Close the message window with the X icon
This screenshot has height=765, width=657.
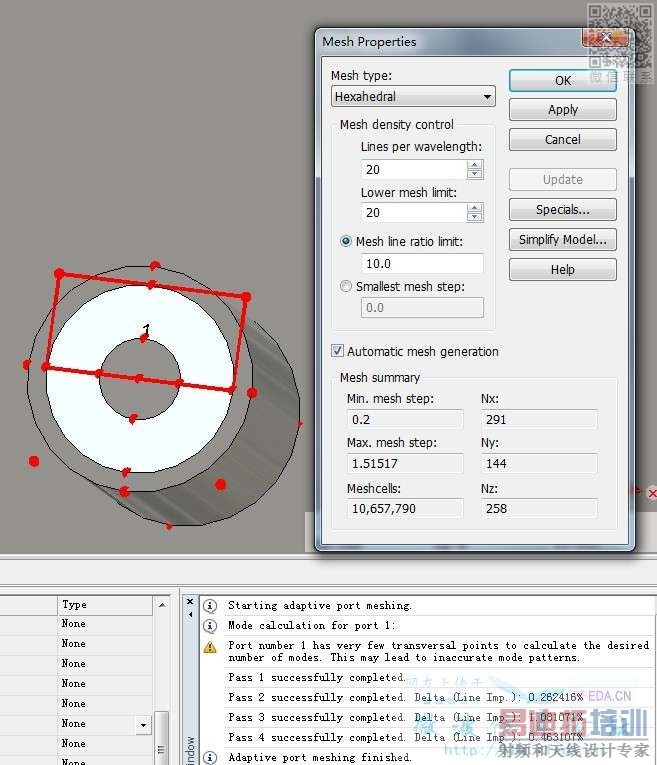190,602
